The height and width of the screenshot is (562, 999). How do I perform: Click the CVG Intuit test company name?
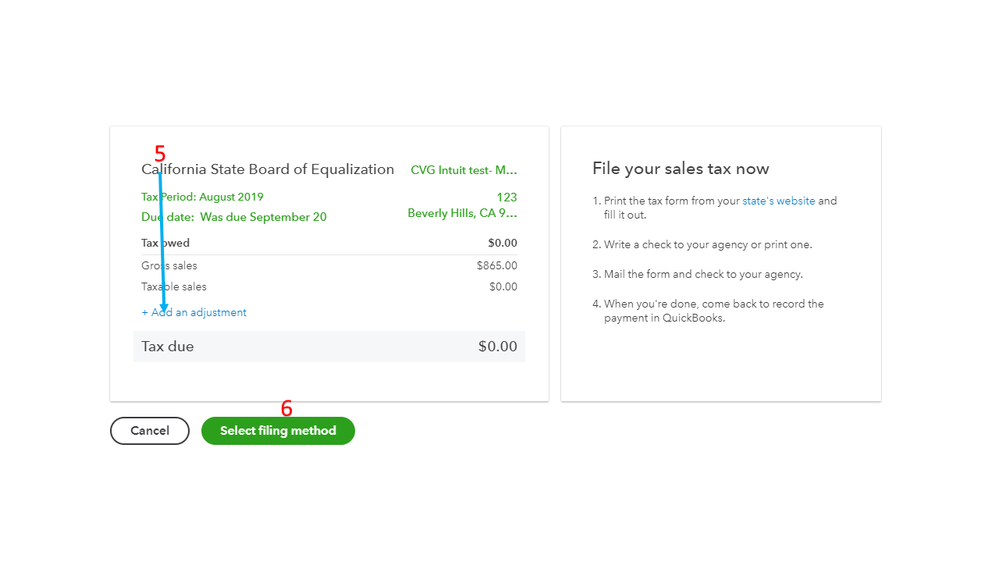pos(464,170)
